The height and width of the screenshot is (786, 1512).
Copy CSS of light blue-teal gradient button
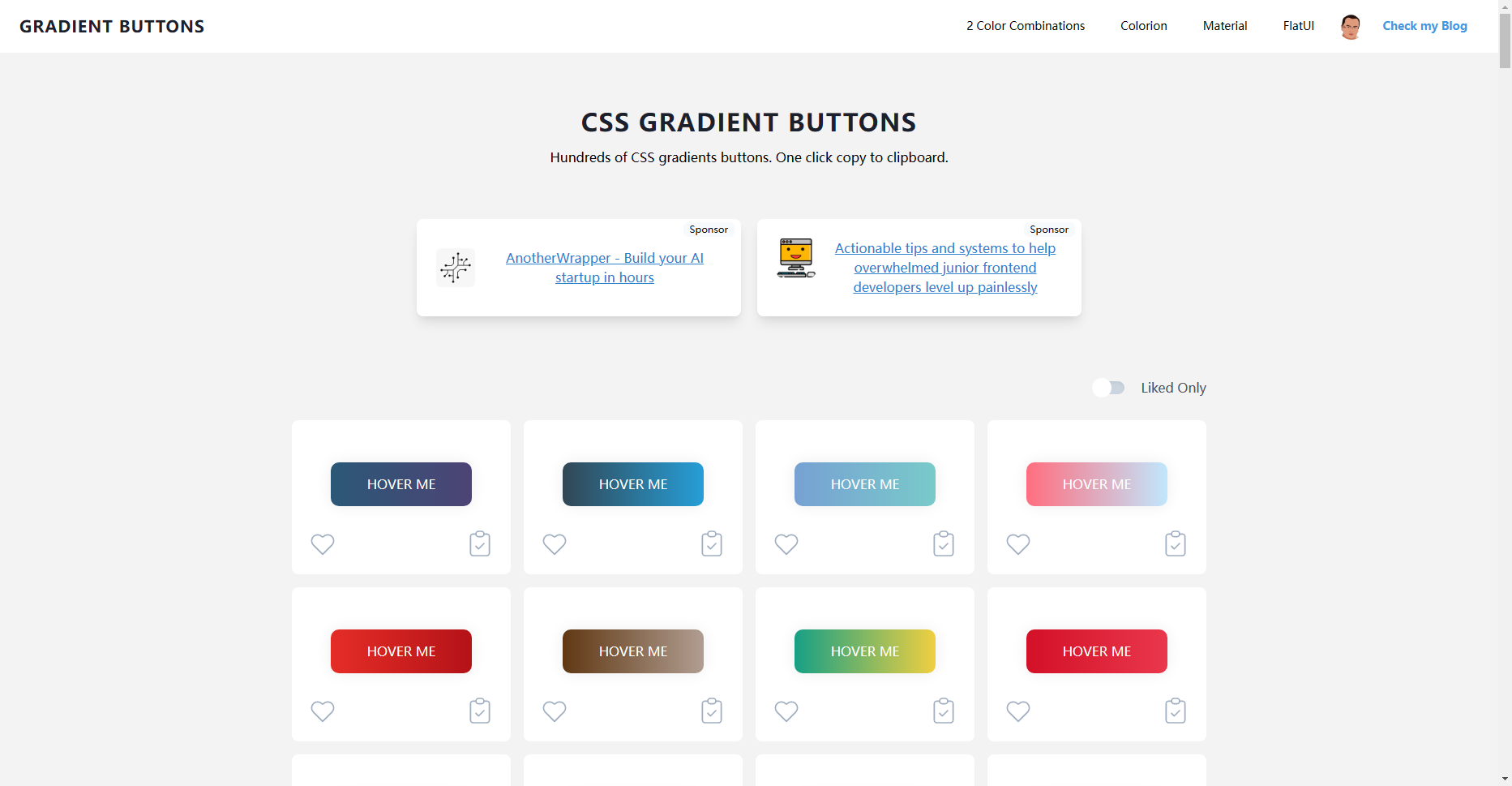click(944, 543)
